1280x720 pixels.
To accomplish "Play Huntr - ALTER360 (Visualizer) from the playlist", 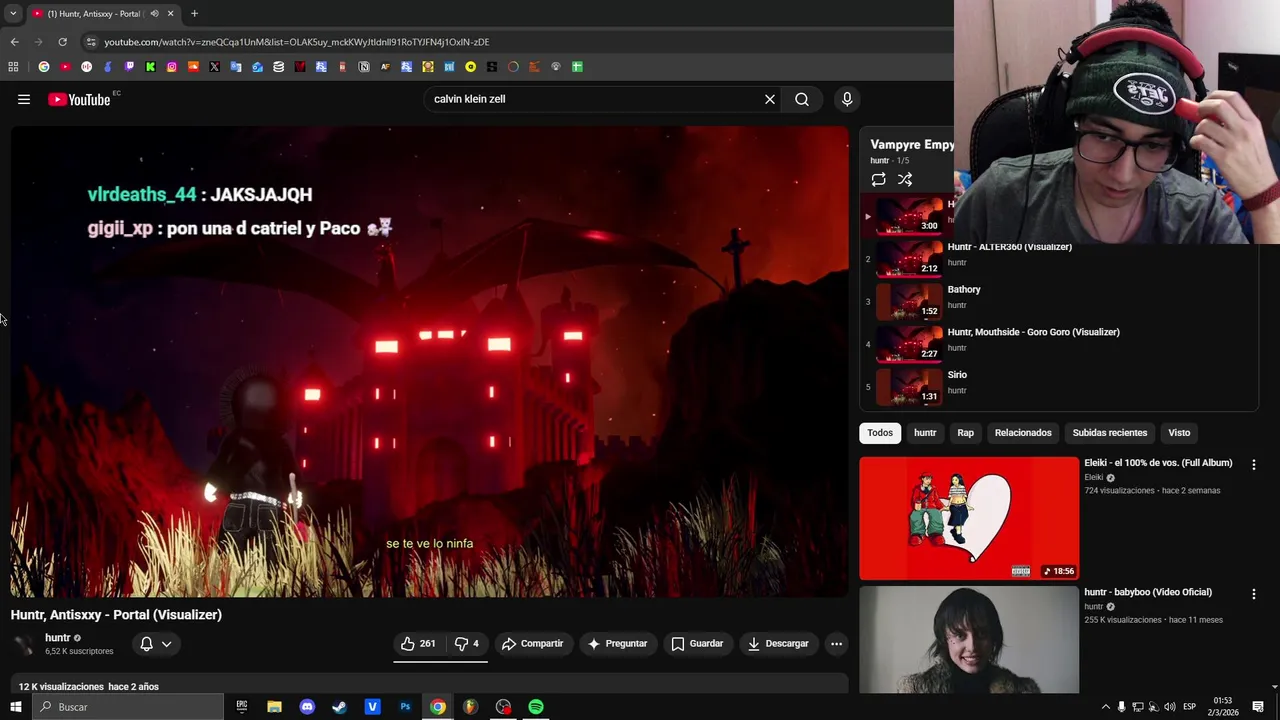I will (x=1060, y=258).
